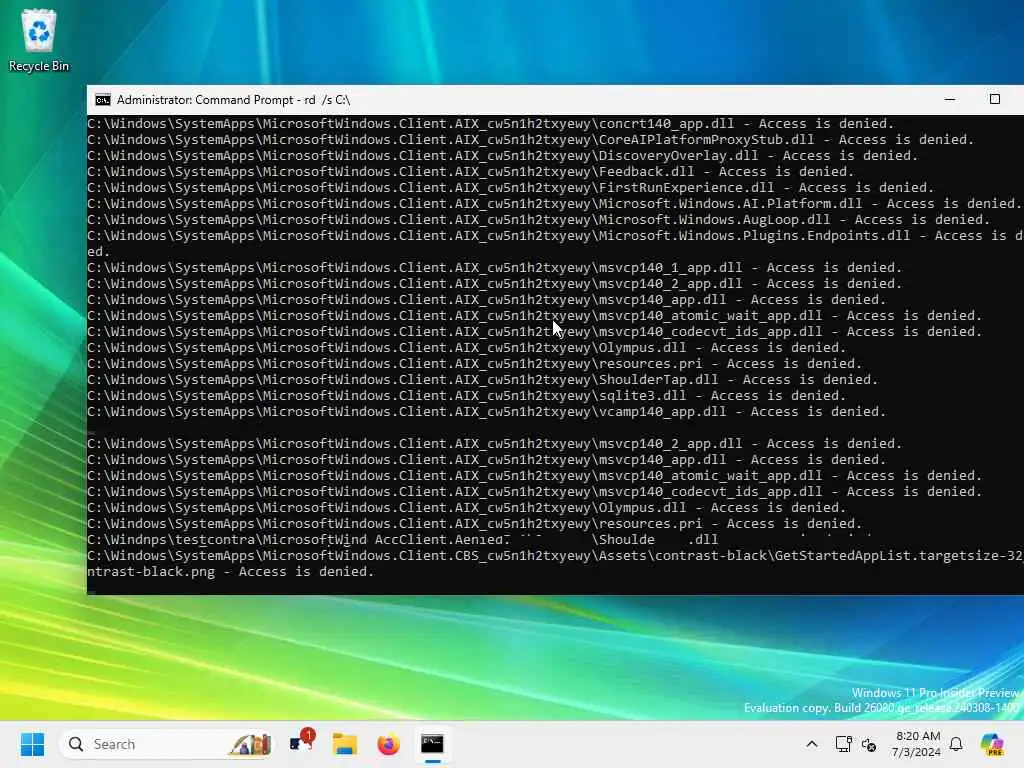Open Copilot preview icon in taskbar
Viewport: 1024px width, 768px height.
[x=992, y=744]
